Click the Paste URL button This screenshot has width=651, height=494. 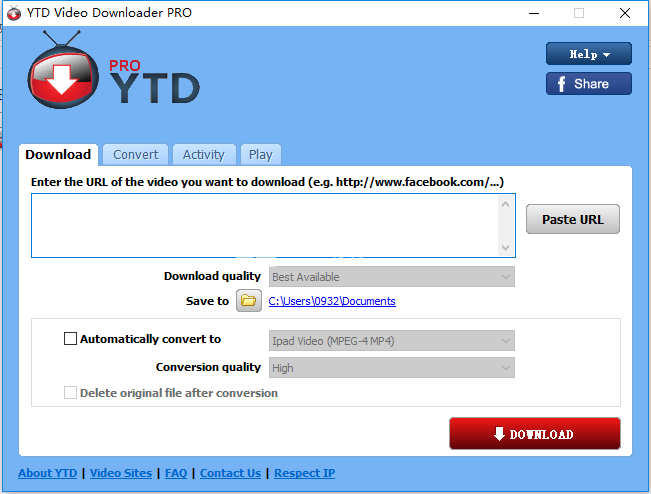[x=573, y=219]
